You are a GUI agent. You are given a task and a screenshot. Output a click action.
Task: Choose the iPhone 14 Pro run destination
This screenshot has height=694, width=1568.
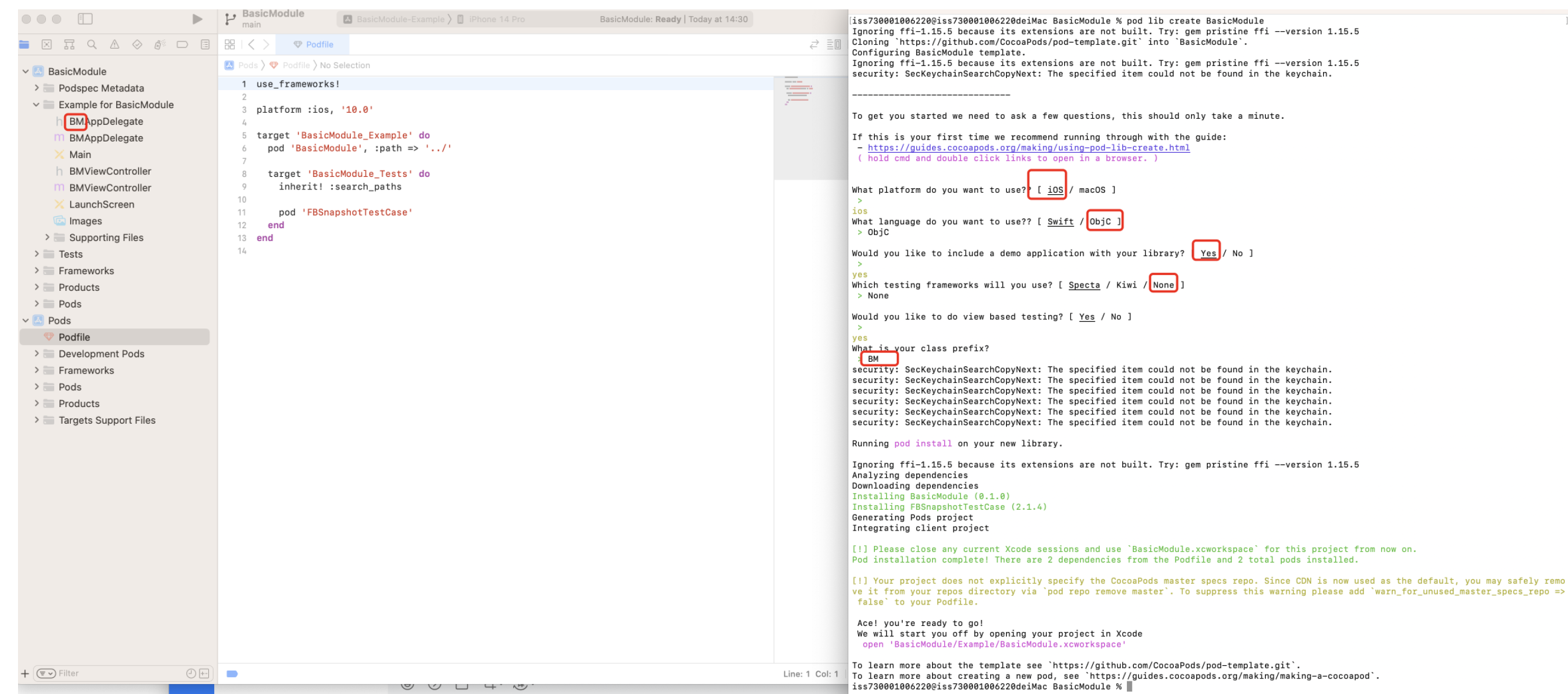pos(491,19)
